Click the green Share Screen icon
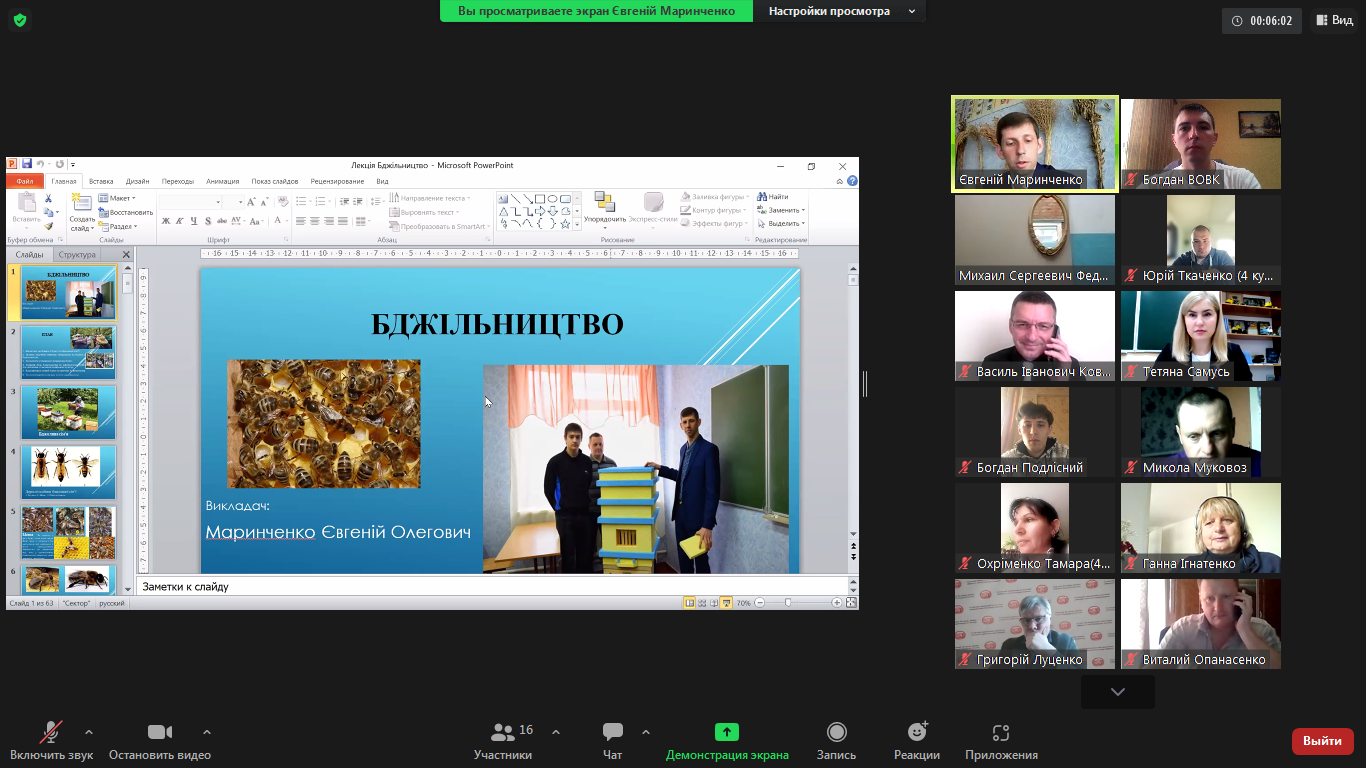The width and height of the screenshot is (1366, 768). click(727, 733)
